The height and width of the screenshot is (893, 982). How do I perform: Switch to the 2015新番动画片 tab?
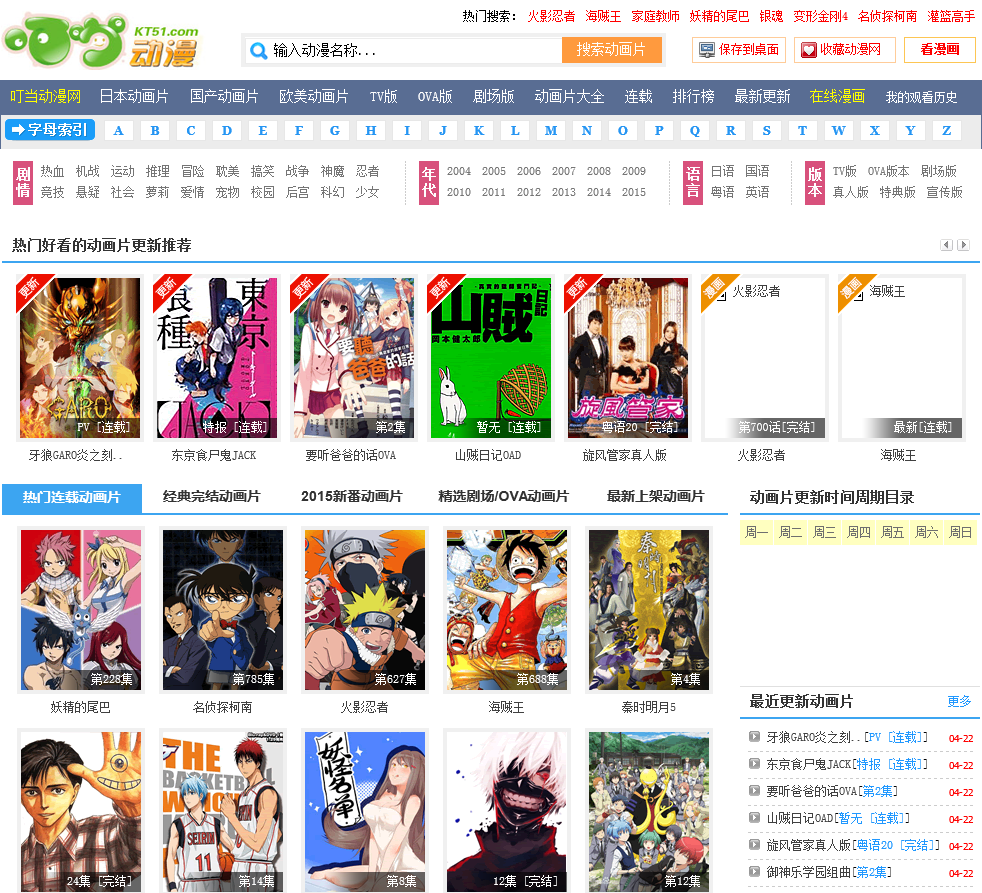tap(352, 497)
